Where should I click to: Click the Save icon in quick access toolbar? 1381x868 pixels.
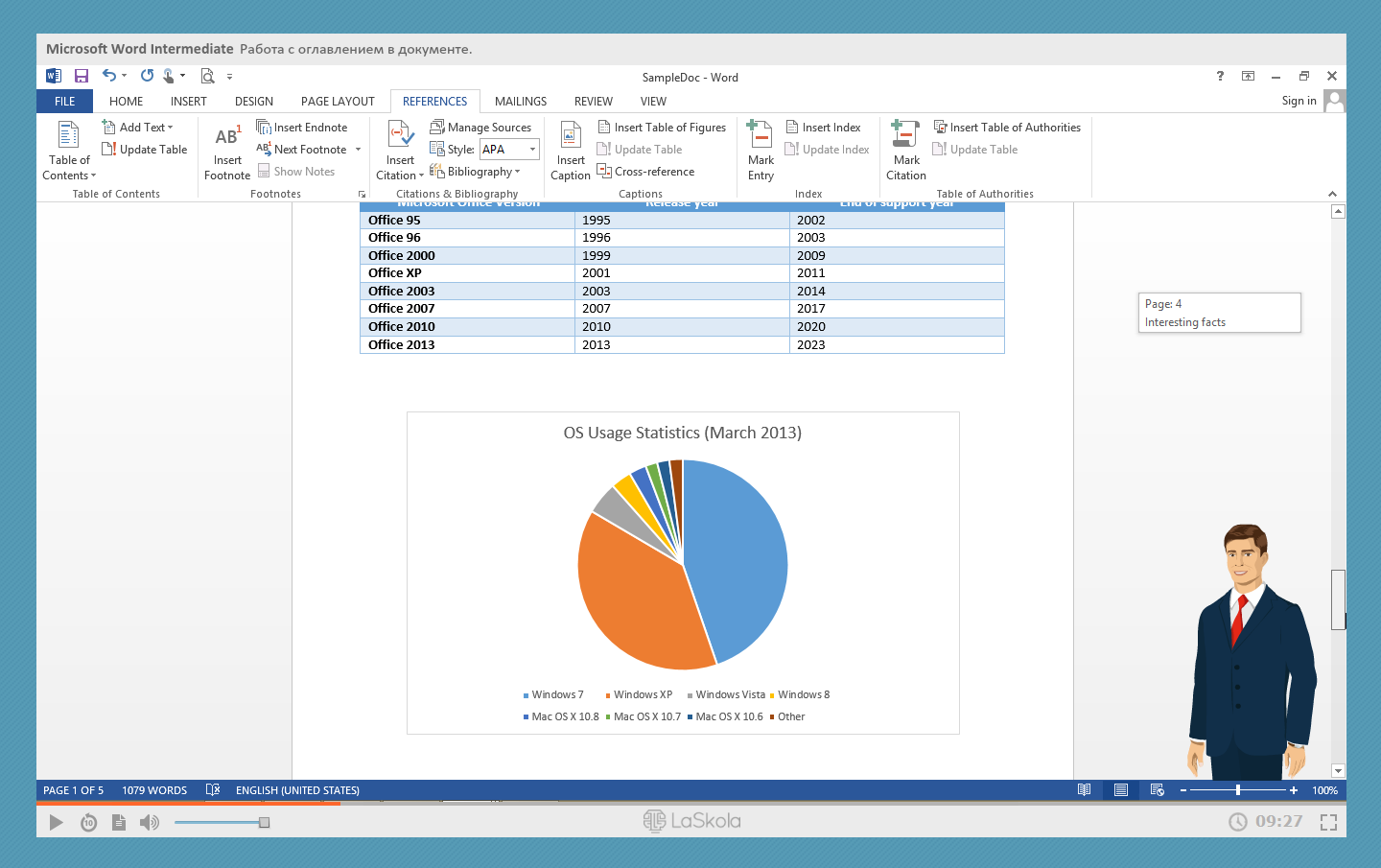pos(82,77)
